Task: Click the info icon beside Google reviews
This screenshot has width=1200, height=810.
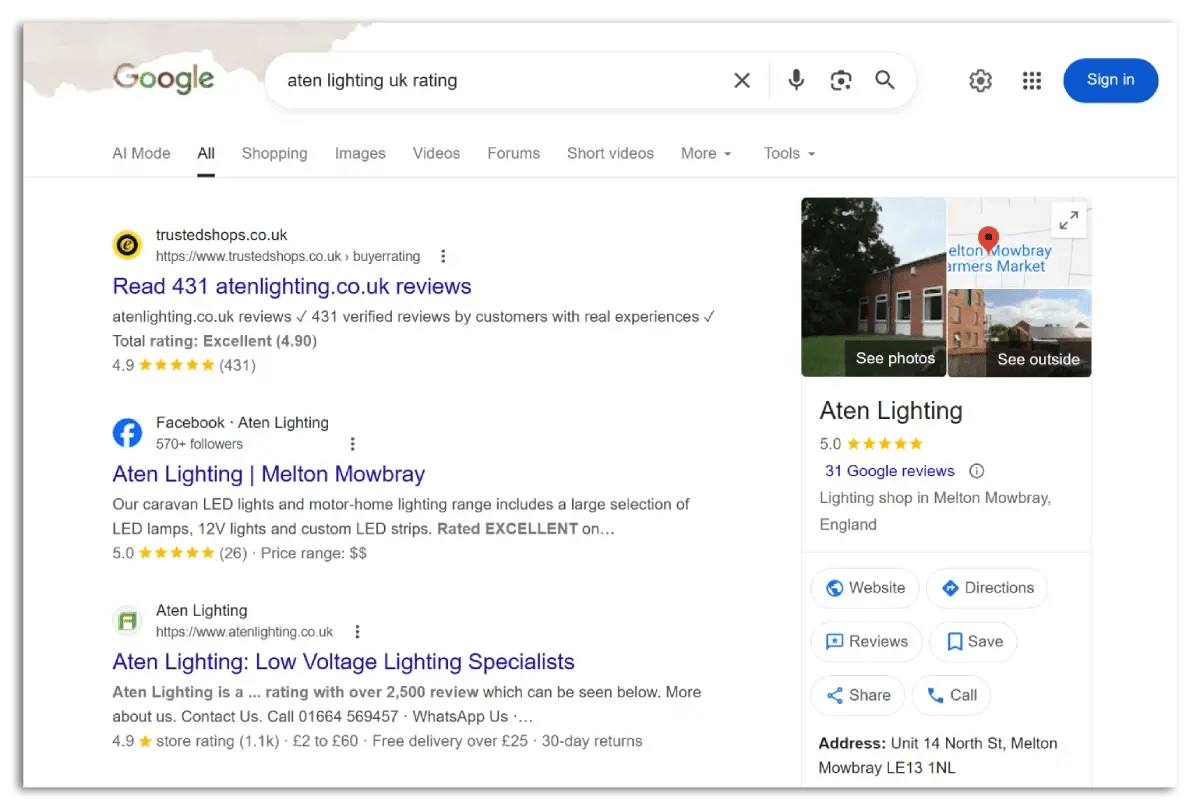Action: coord(975,470)
